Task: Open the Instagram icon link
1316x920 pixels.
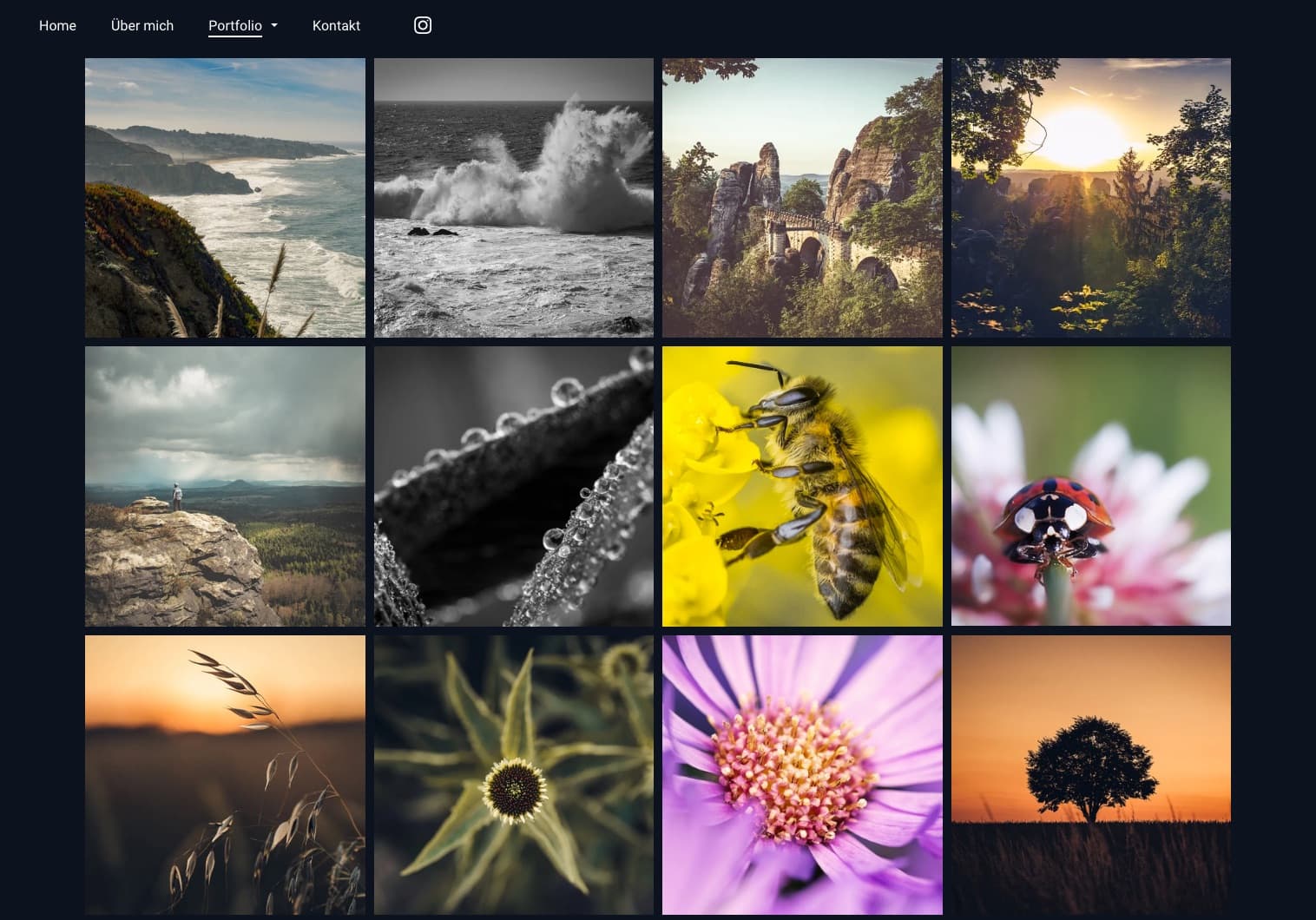Action: click(x=423, y=25)
